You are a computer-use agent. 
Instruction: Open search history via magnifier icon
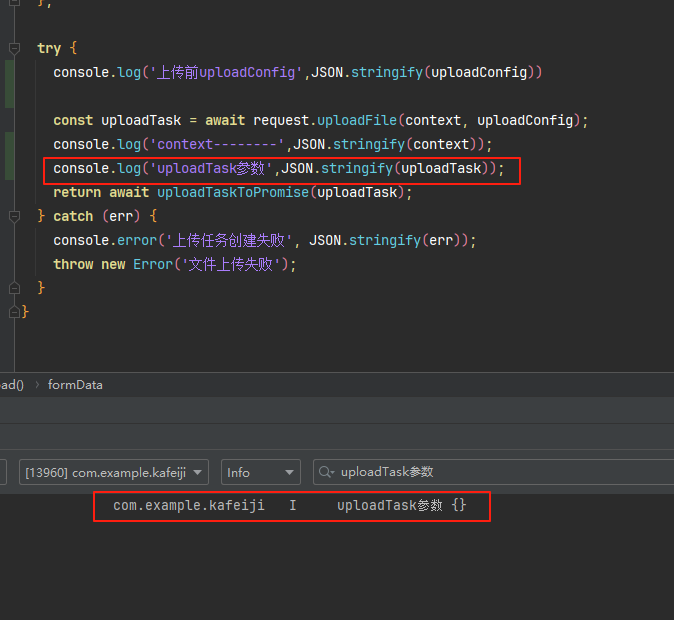326,472
